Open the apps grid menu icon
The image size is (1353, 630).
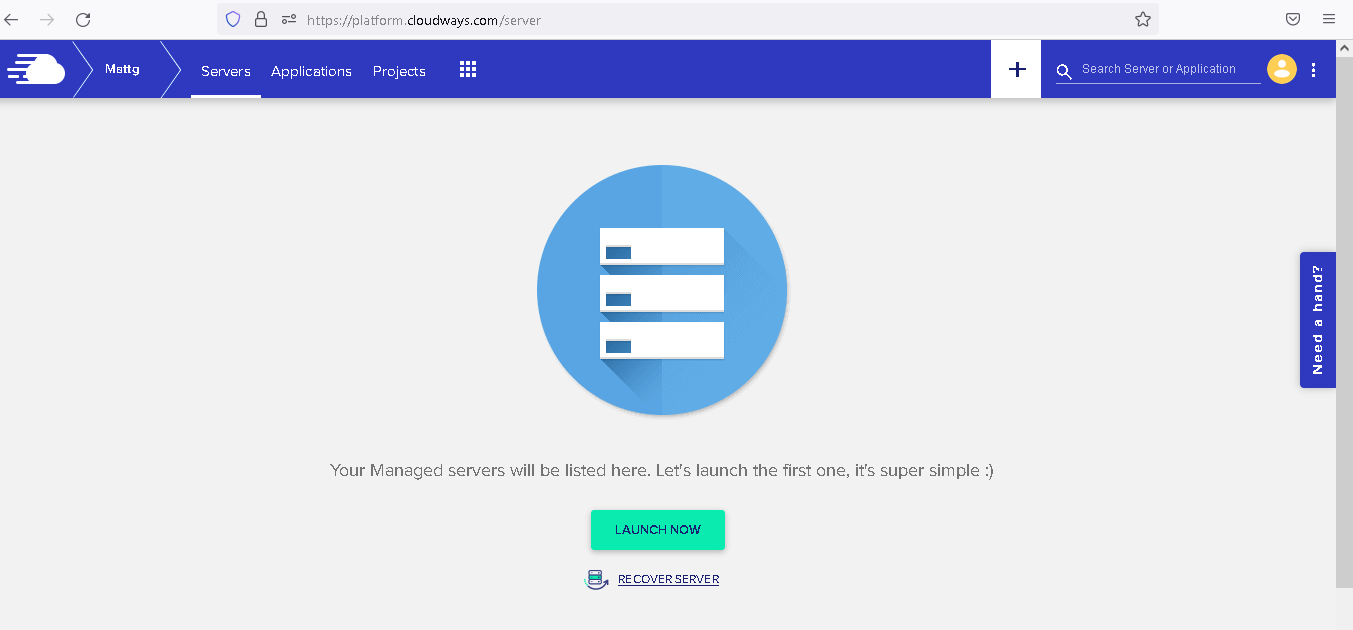coord(468,70)
